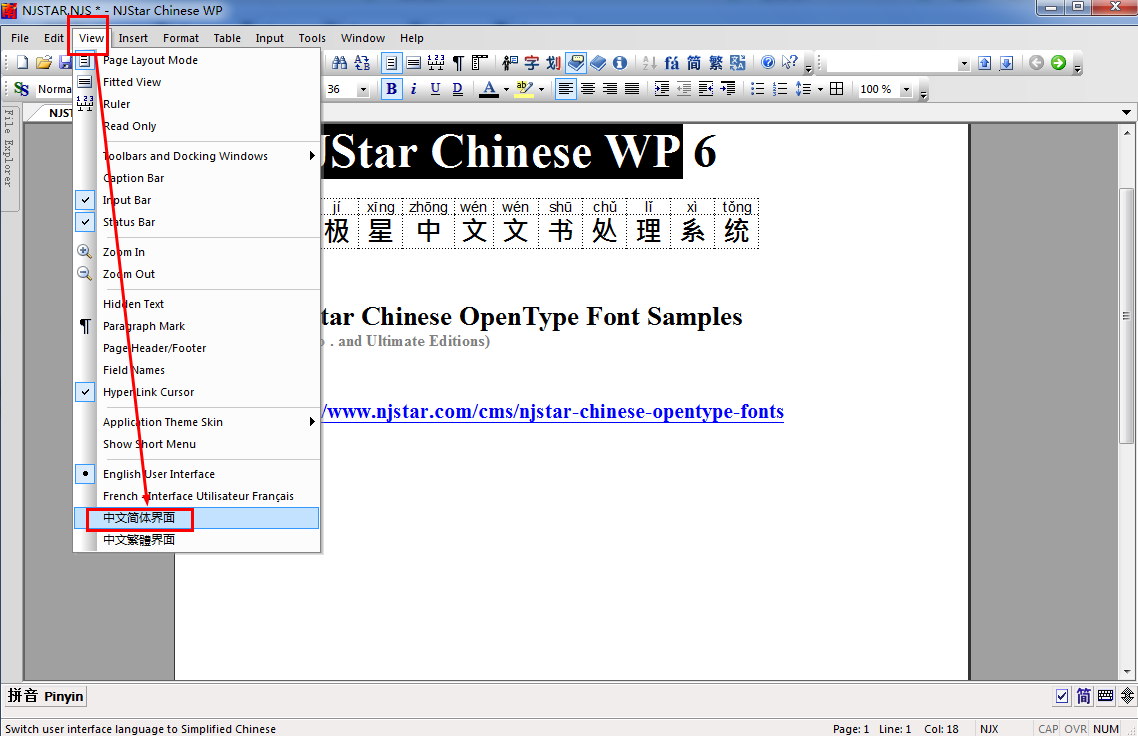Click the Normal style field
The image size is (1138, 736).
click(54, 89)
